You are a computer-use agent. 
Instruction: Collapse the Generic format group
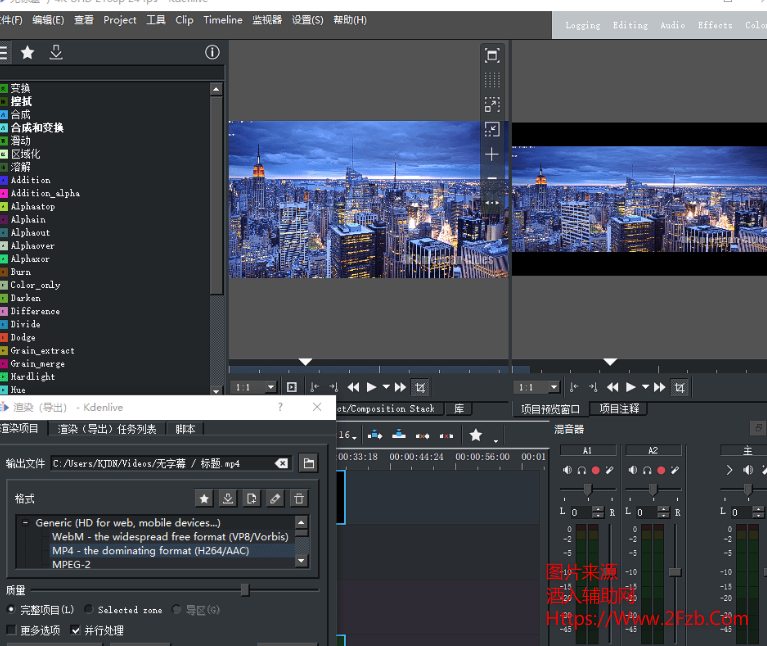(x=25, y=523)
